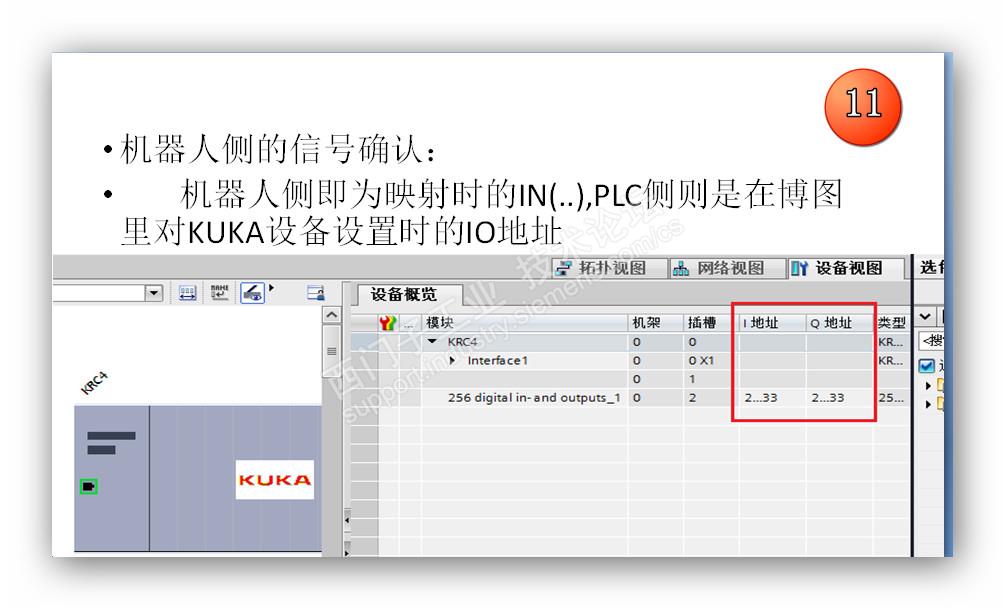Expand the first catalog folder in right panel
This screenshot has height=609, width=1005.
[x=928, y=385]
